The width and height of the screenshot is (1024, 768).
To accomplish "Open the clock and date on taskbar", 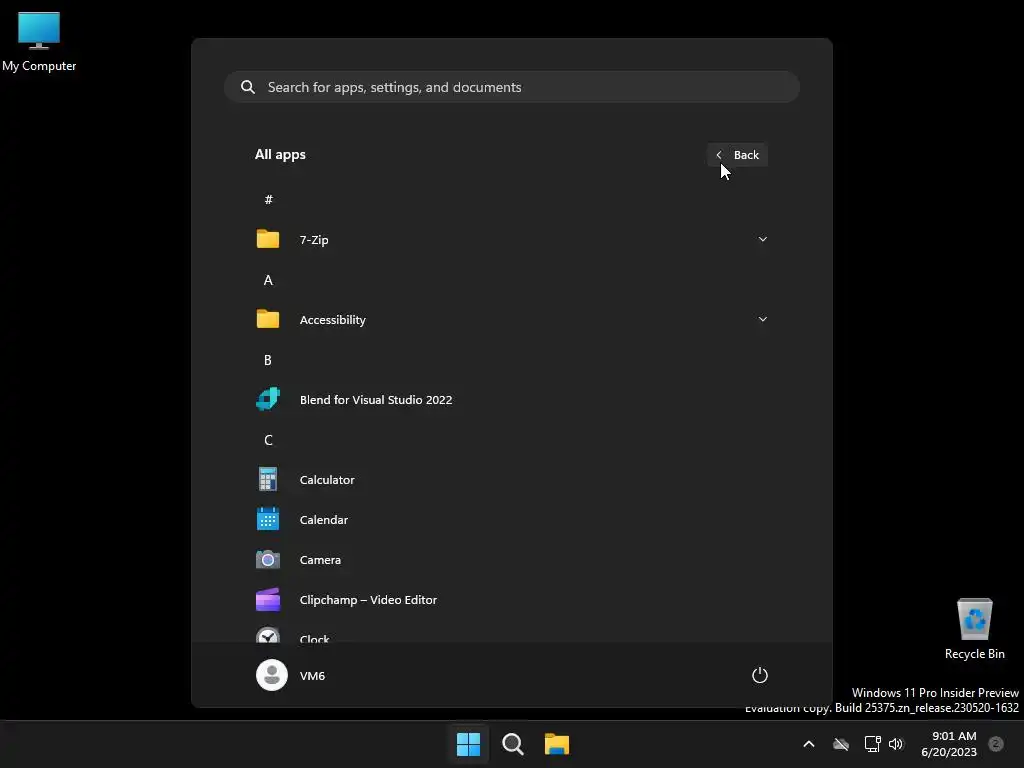I will click(x=949, y=744).
